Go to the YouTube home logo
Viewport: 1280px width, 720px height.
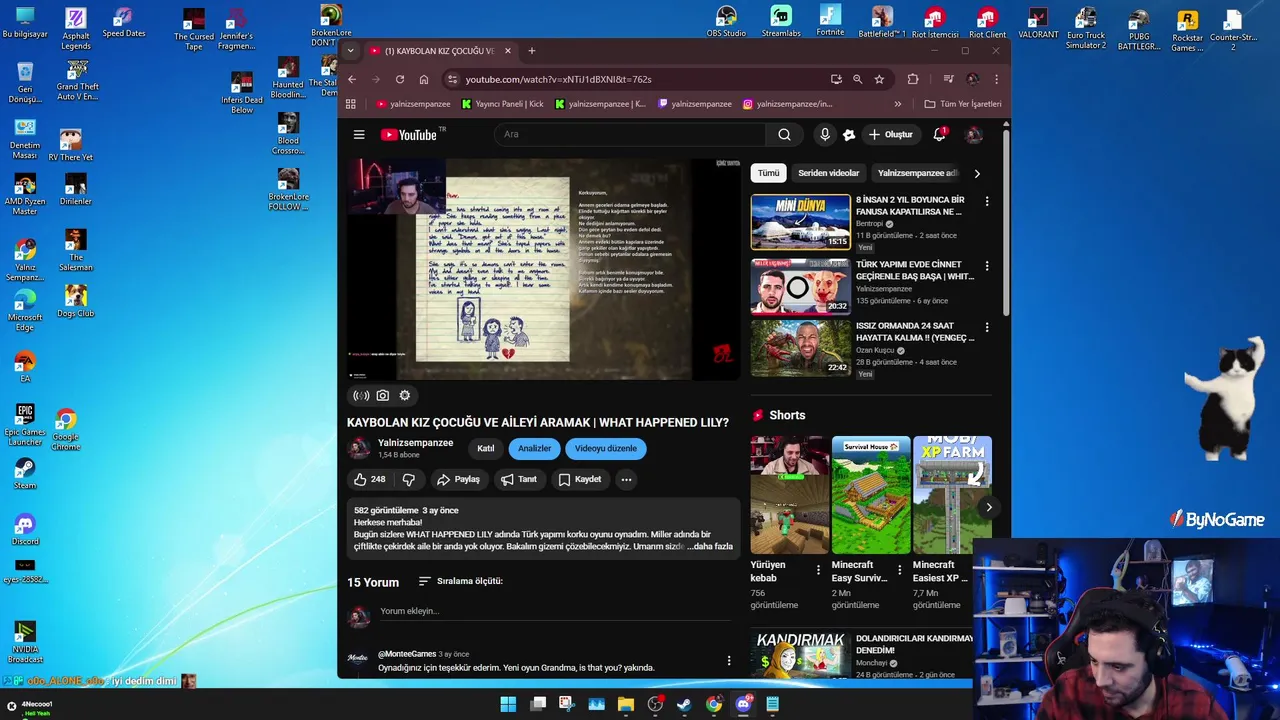coord(411,134)
